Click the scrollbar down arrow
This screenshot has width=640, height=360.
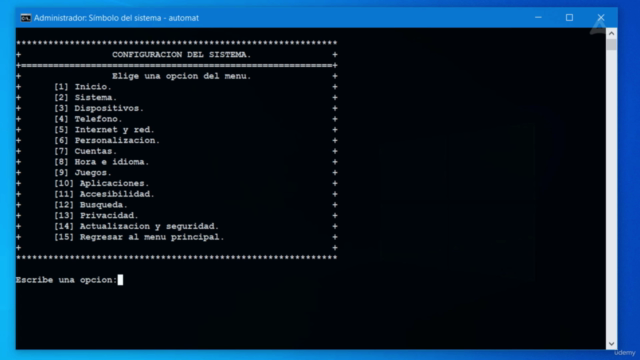coord(611,344)
